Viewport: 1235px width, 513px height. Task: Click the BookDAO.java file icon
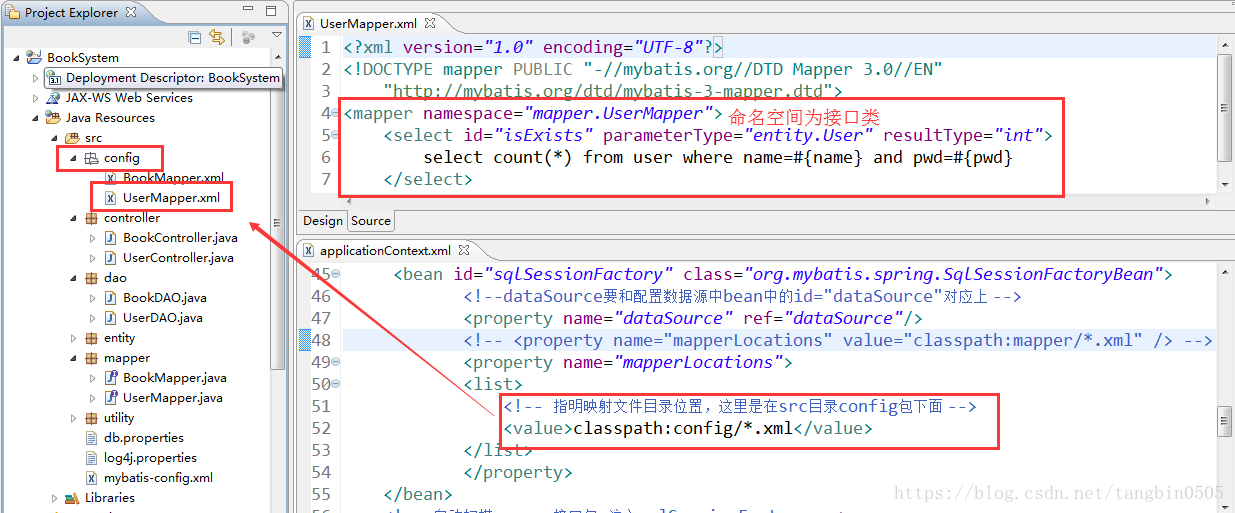(110, 298)
